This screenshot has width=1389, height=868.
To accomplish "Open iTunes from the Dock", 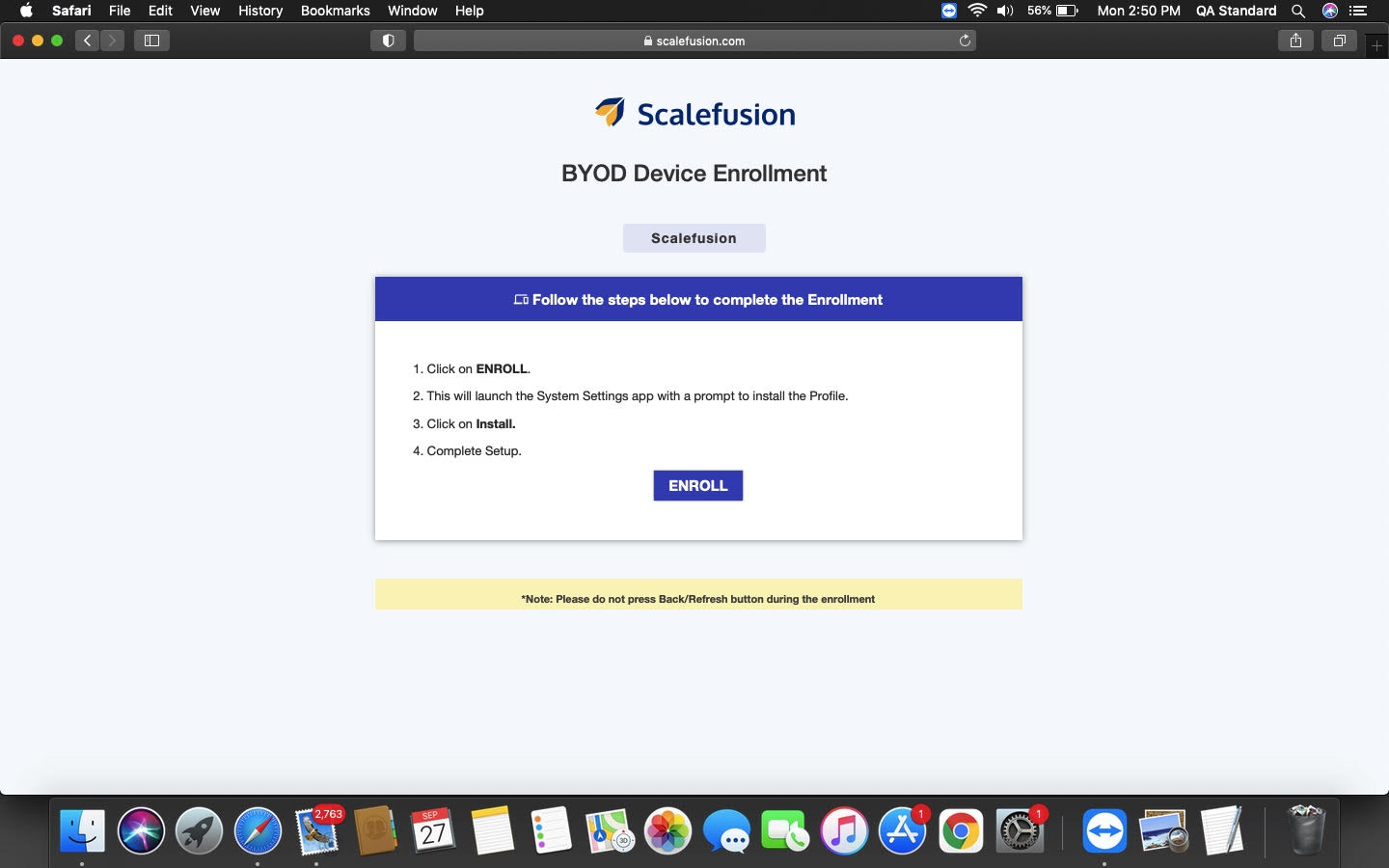I will point(844,830).
